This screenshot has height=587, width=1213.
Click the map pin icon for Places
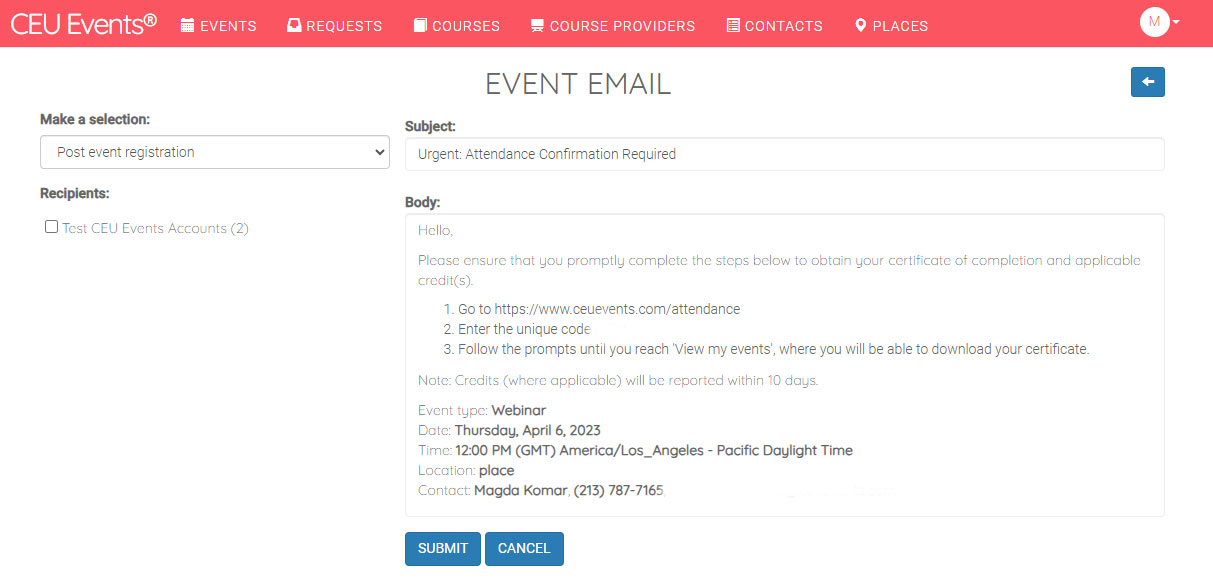coord(861,26)
